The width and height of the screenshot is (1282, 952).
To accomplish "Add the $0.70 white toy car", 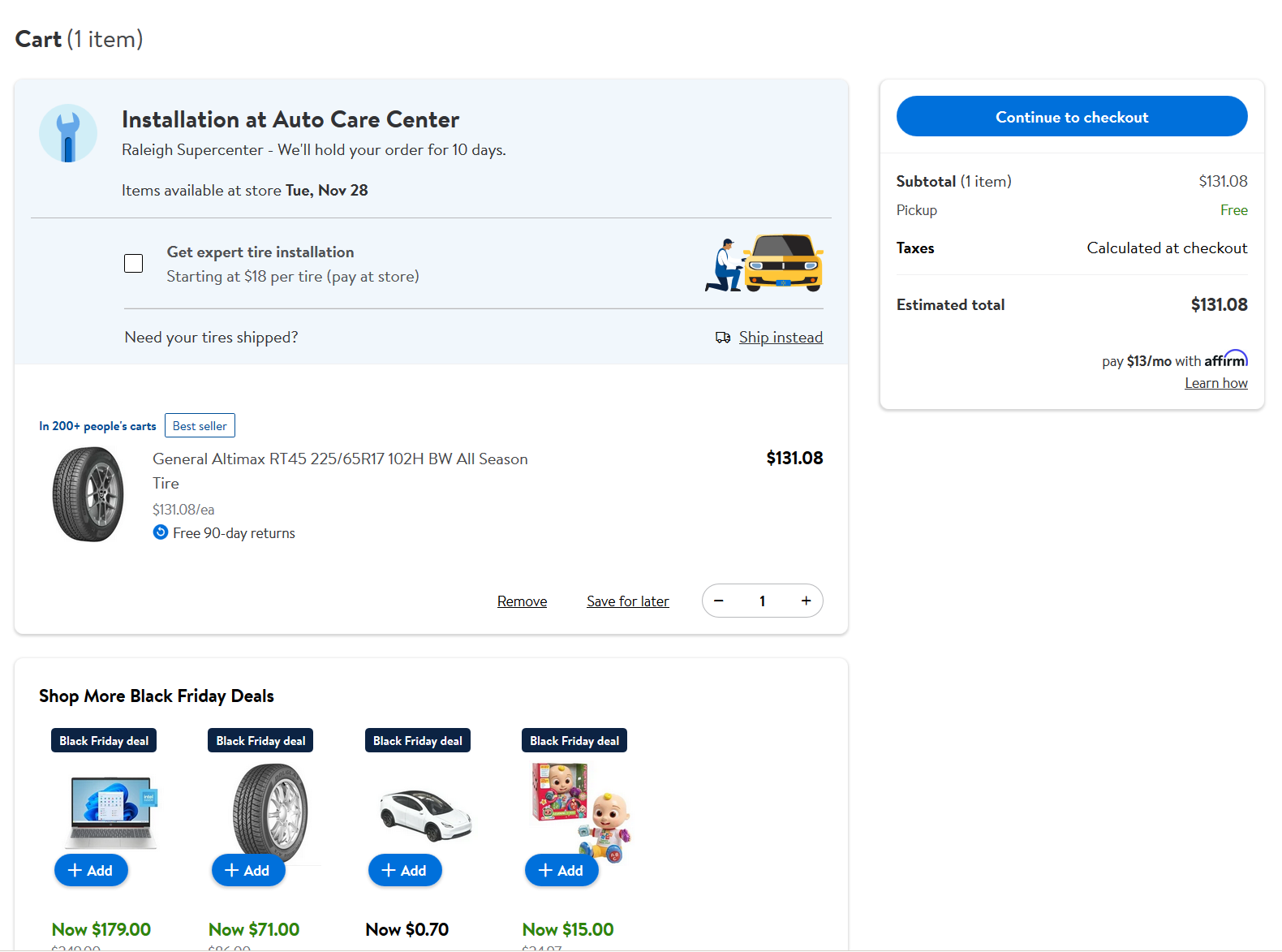I will [405, 870].
